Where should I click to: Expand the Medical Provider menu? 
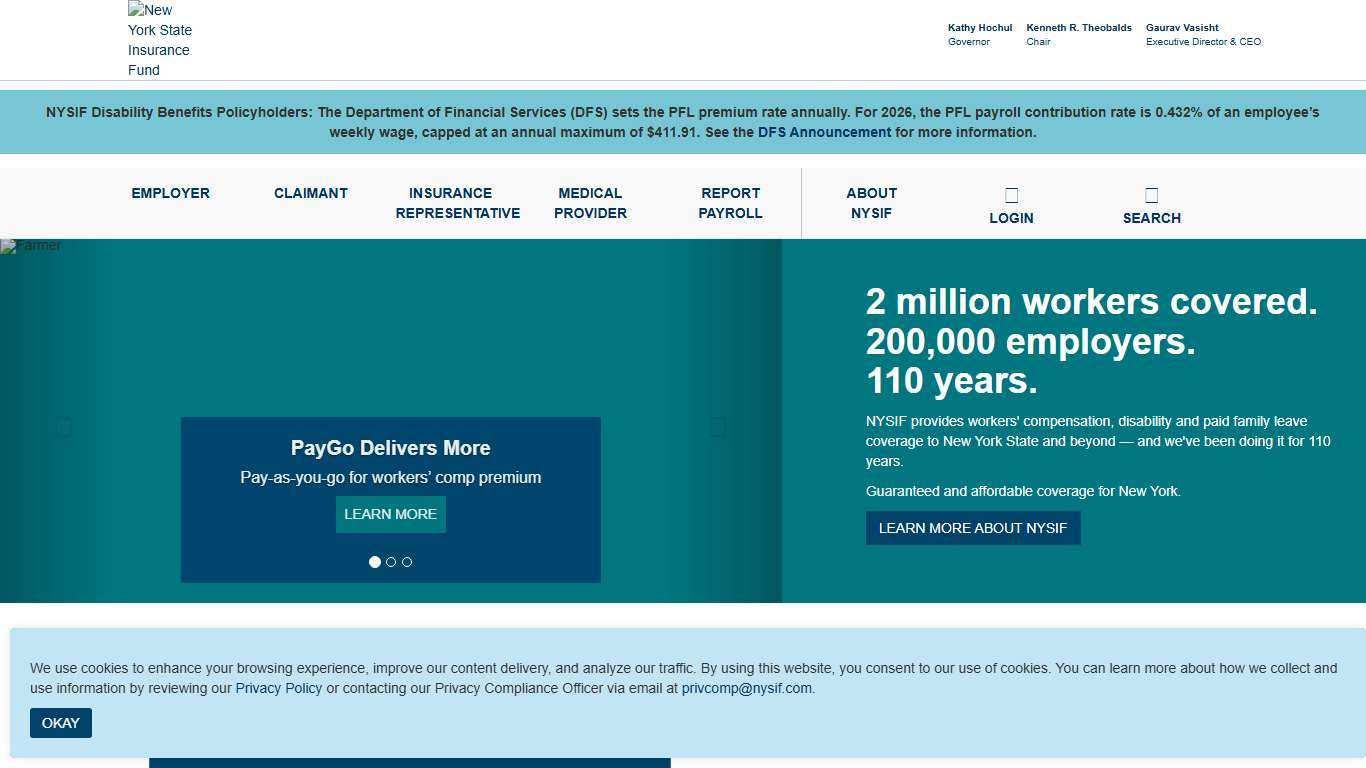click(590, 203)
